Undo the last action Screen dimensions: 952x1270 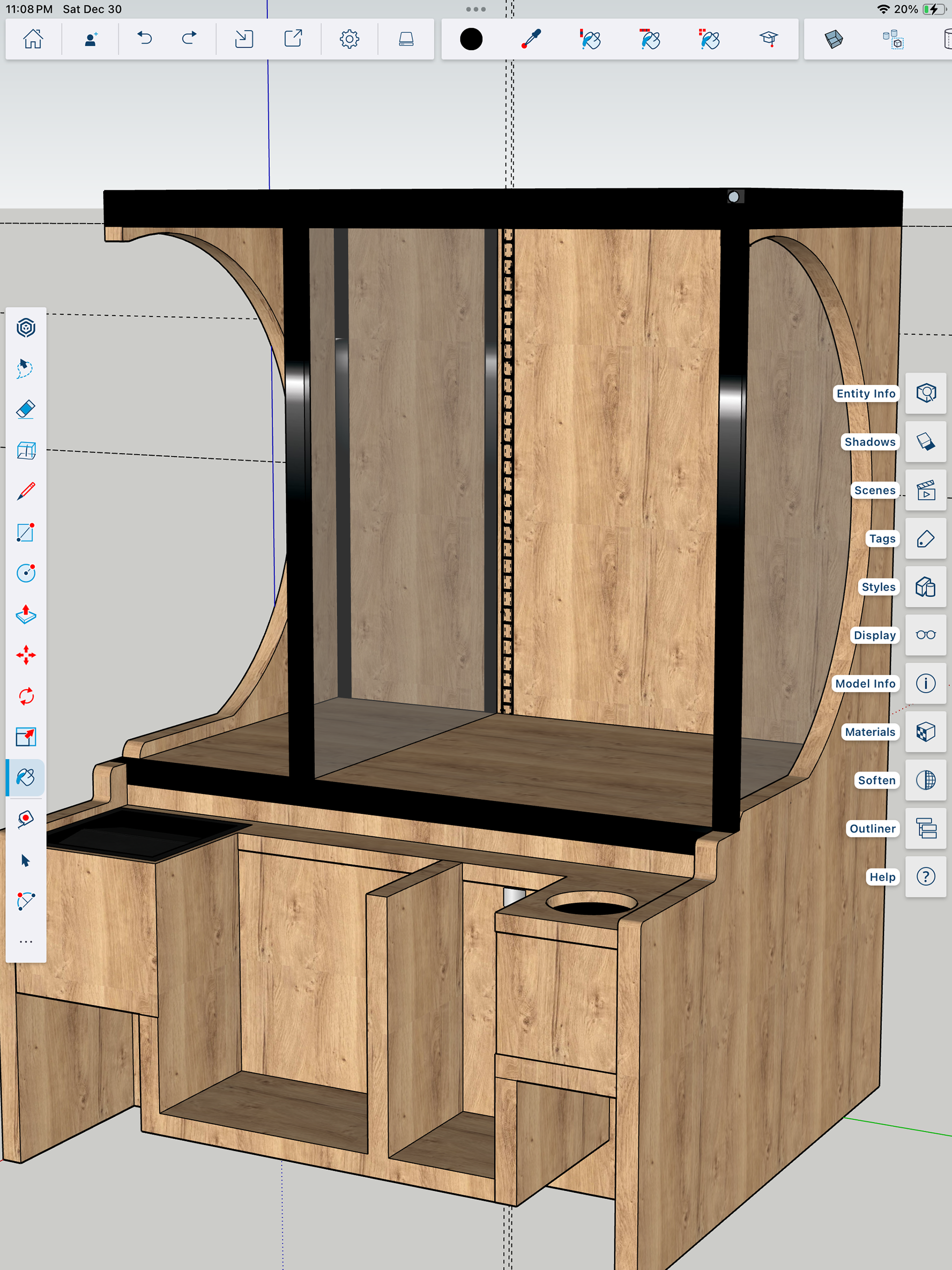point(145,39)
